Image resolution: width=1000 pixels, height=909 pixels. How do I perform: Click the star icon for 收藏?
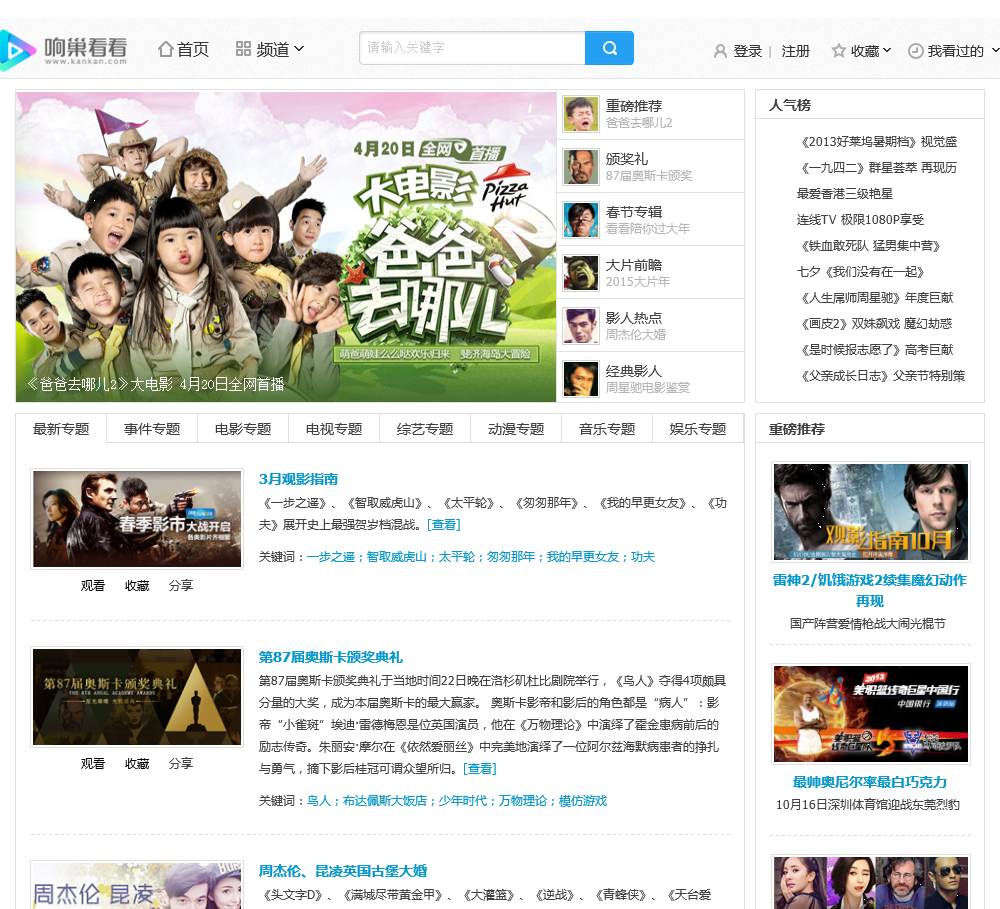point(839,50)
